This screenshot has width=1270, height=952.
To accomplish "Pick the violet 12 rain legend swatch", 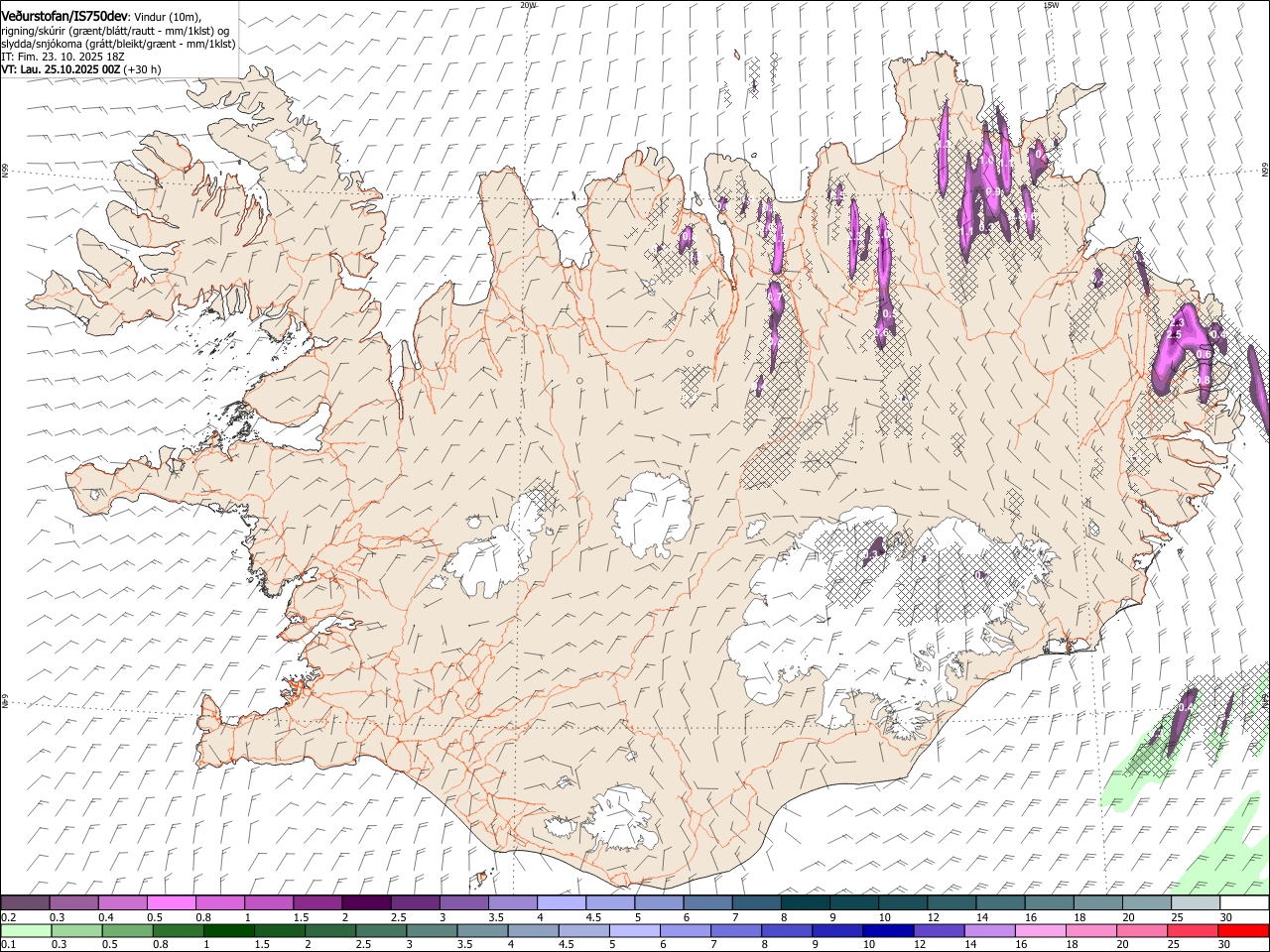I will tap(937, 930).
